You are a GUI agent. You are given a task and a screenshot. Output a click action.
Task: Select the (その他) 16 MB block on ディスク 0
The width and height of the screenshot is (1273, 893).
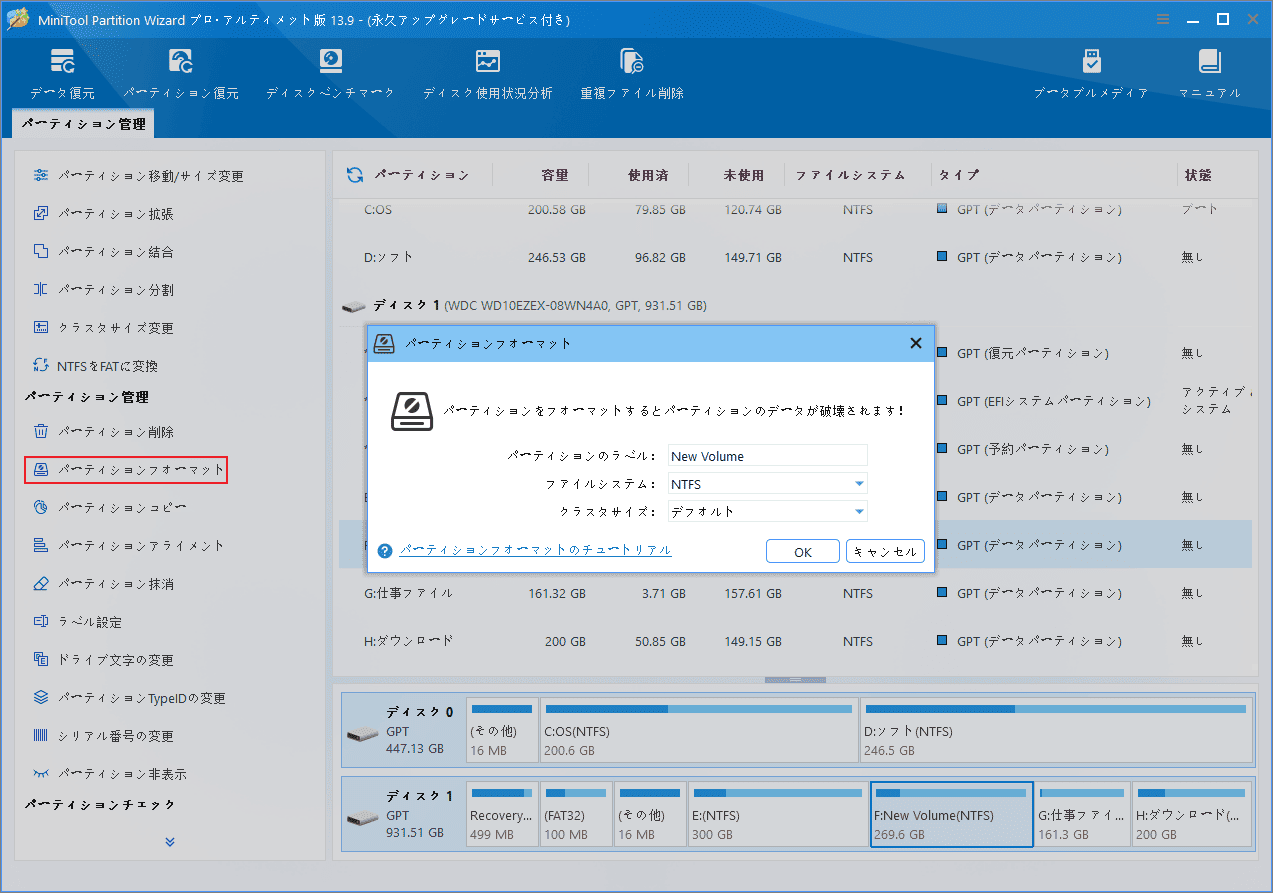[503, 730]
